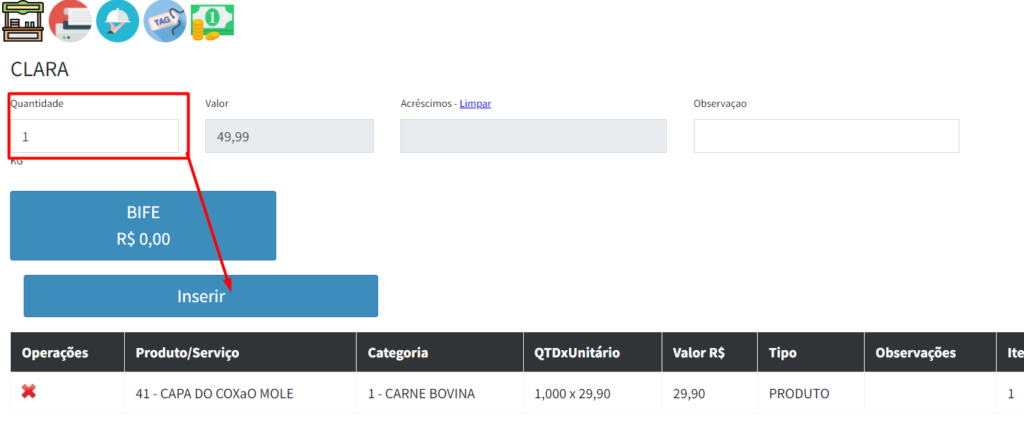Click the Operações column header

pyautogui.click(x=55, y=352)
